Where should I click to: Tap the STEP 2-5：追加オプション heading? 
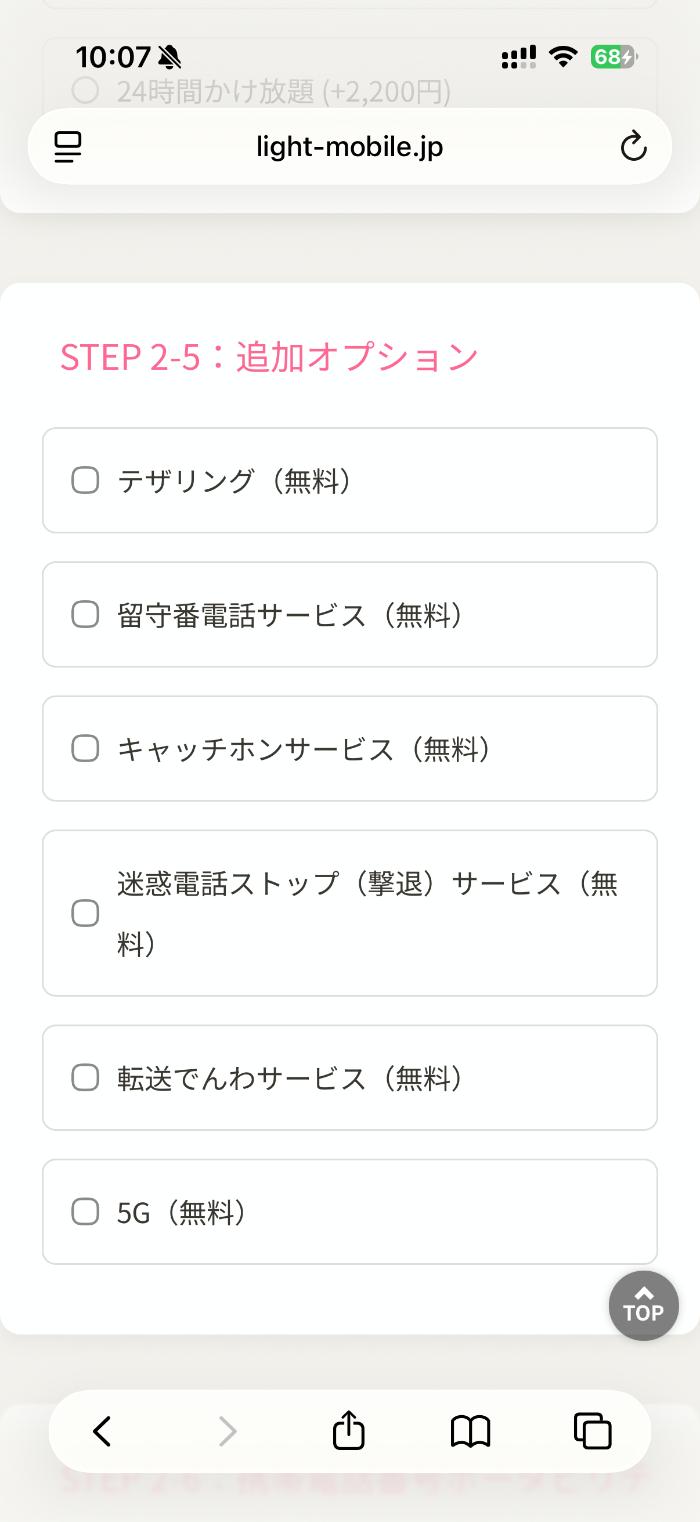pos(269,357)
